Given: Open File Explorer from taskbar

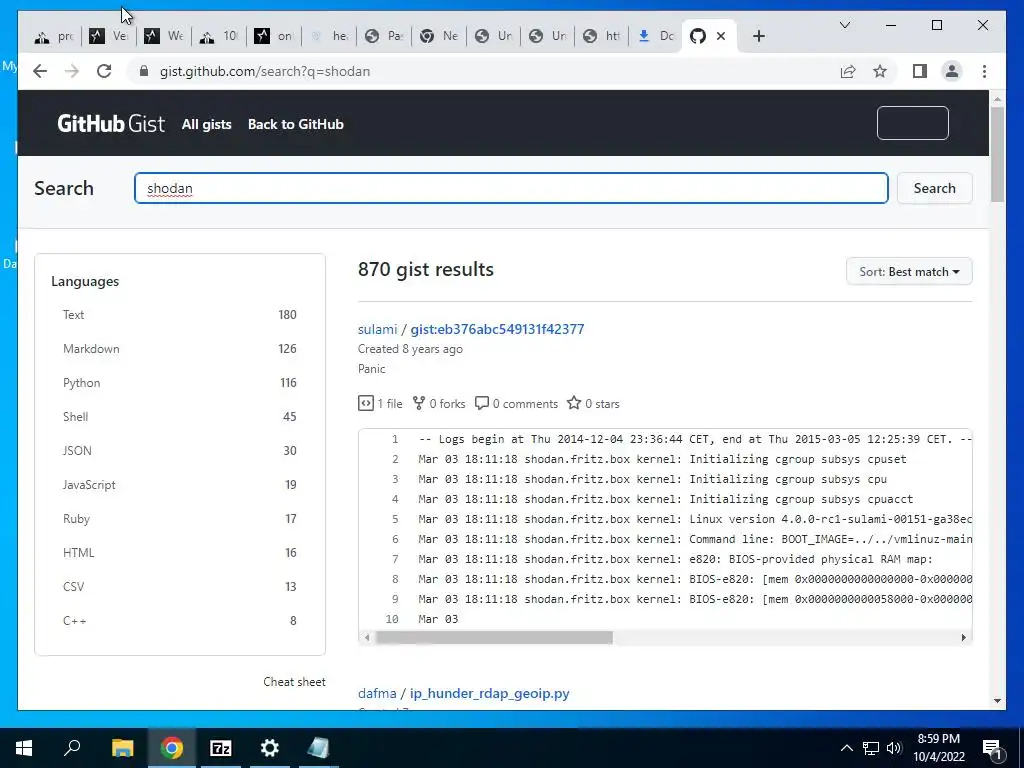Looking at the screenshot, I should (122, 748).
